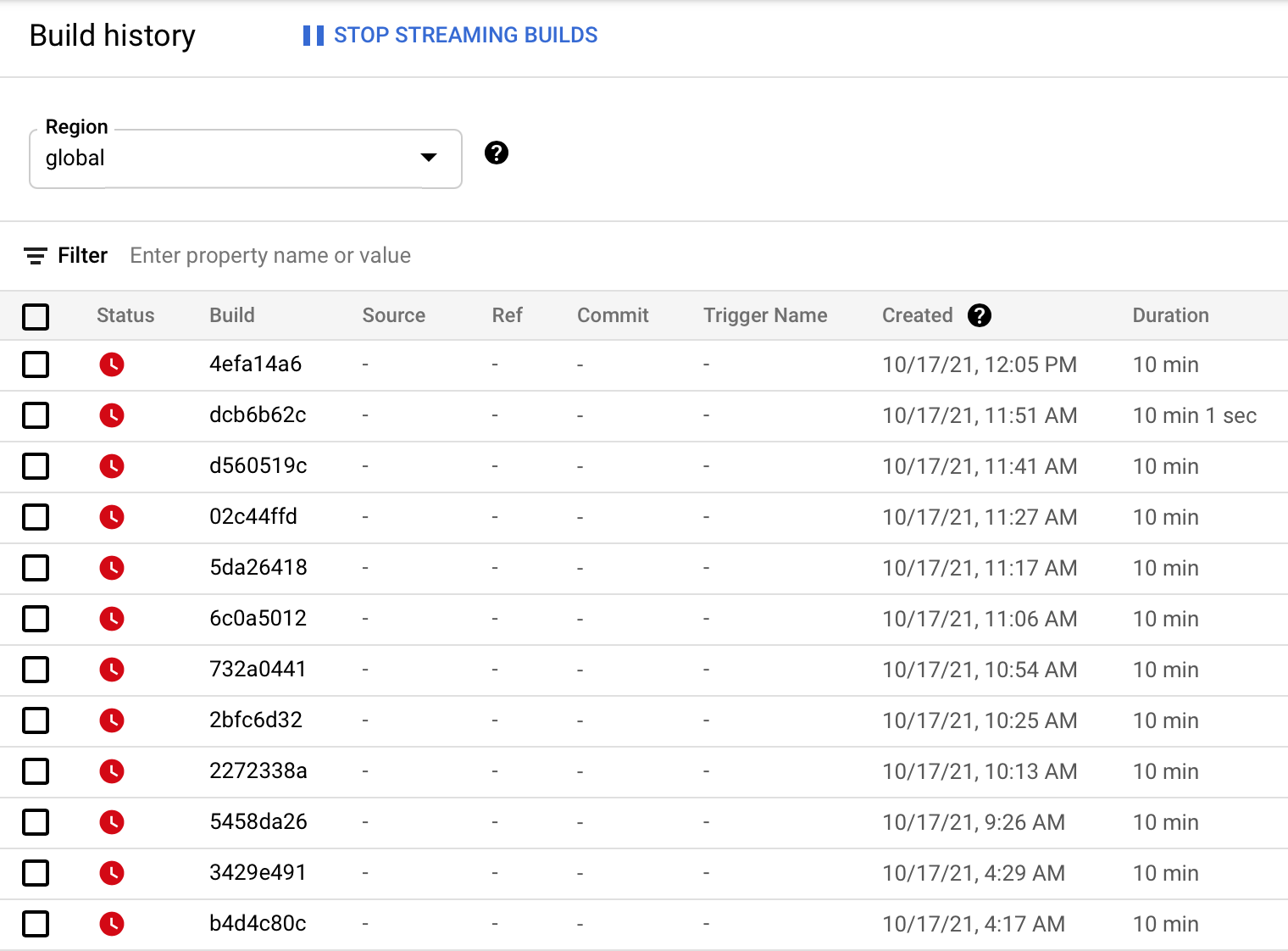The image size is (1288, 951).
Task: Select the Trigger Name column header
Action: coord(765,314)
